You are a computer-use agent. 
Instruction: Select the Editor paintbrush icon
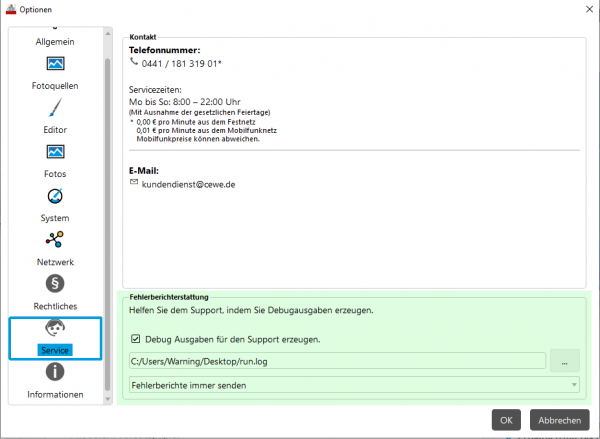click(x=55, y=108)
